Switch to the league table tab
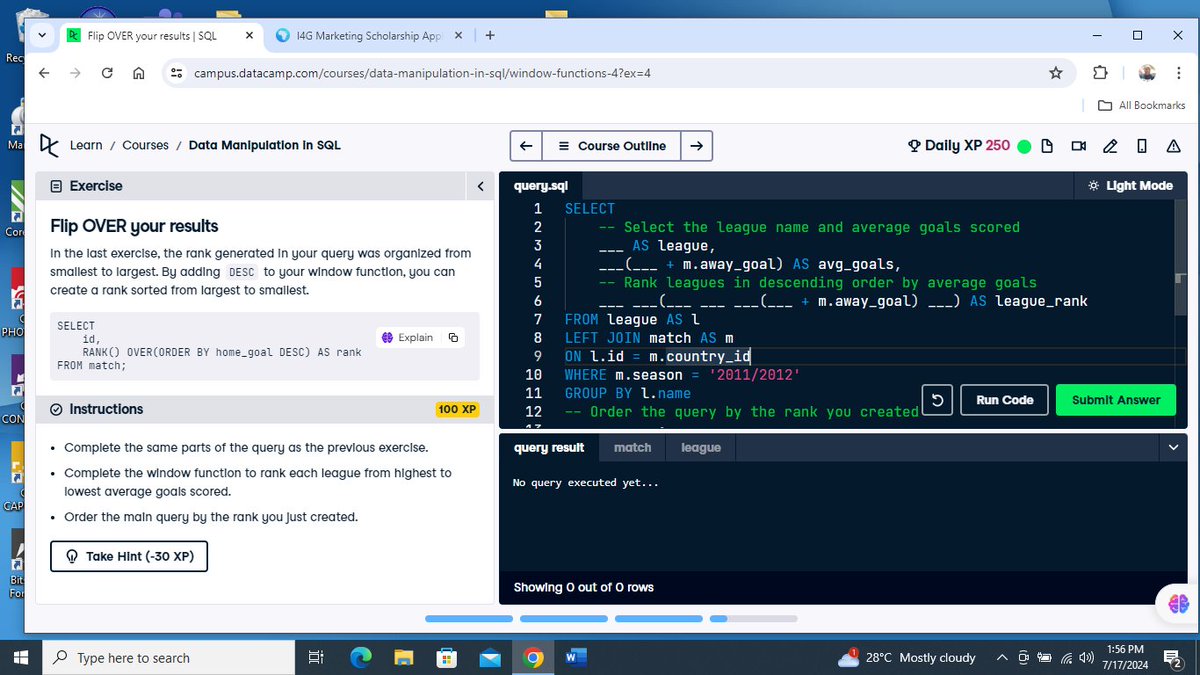 click(x=700, y=448)
